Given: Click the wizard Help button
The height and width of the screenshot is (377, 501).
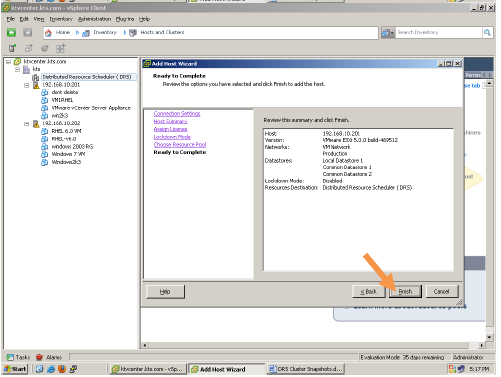Looking at the screenshot, I should (x=165, y=292).
